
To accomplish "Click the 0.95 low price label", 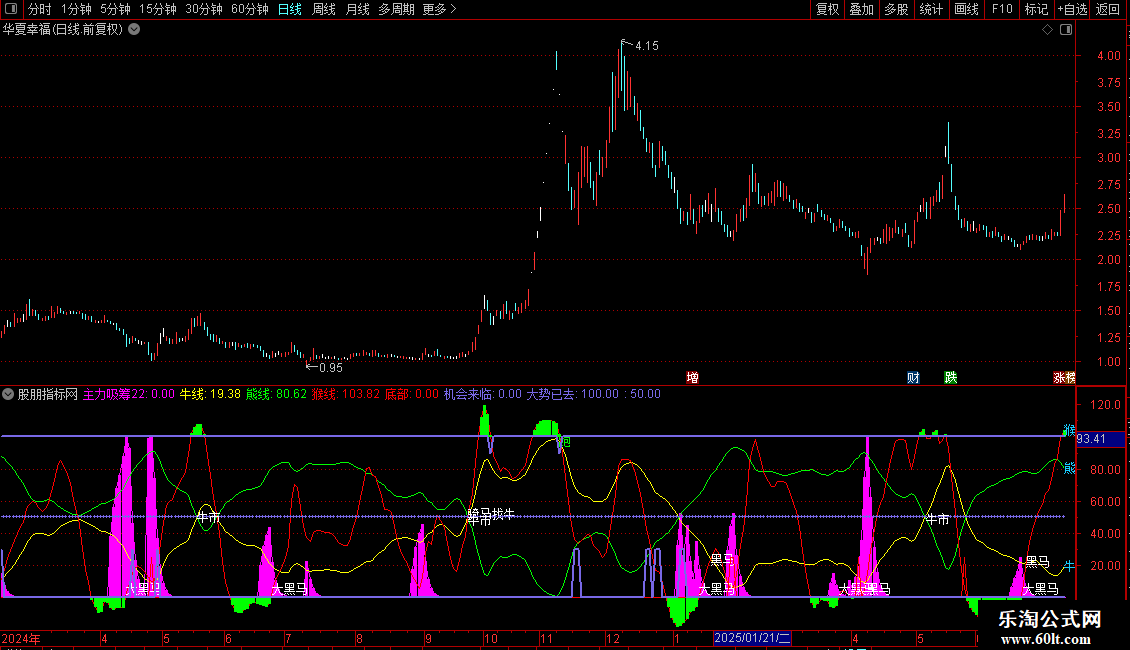I will (331, 368).
